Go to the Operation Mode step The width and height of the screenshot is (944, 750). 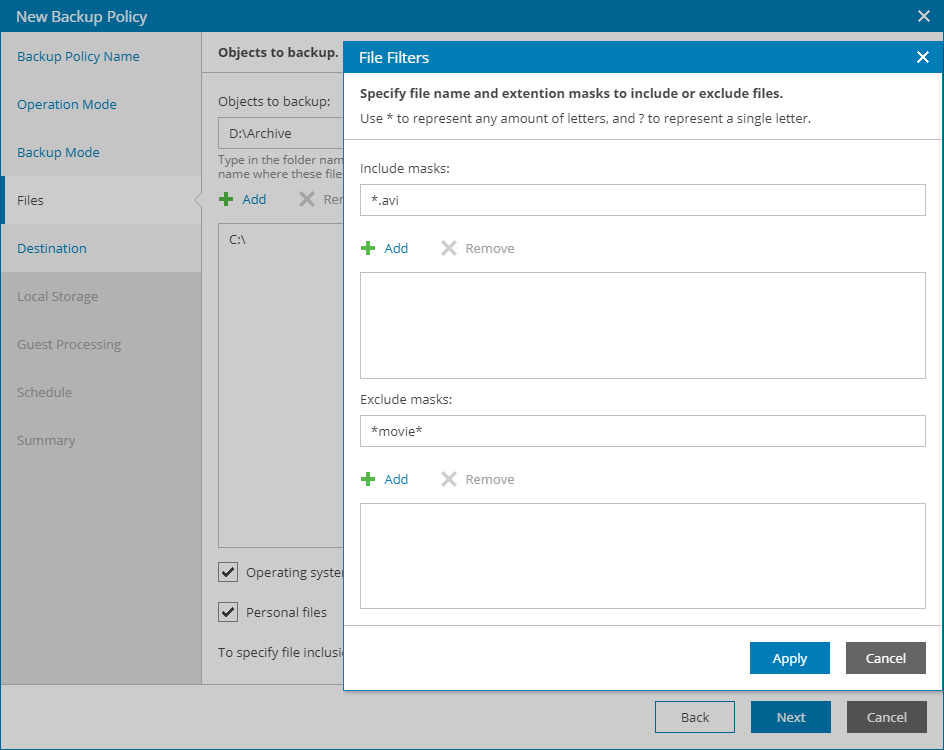(x=67, y=104)
